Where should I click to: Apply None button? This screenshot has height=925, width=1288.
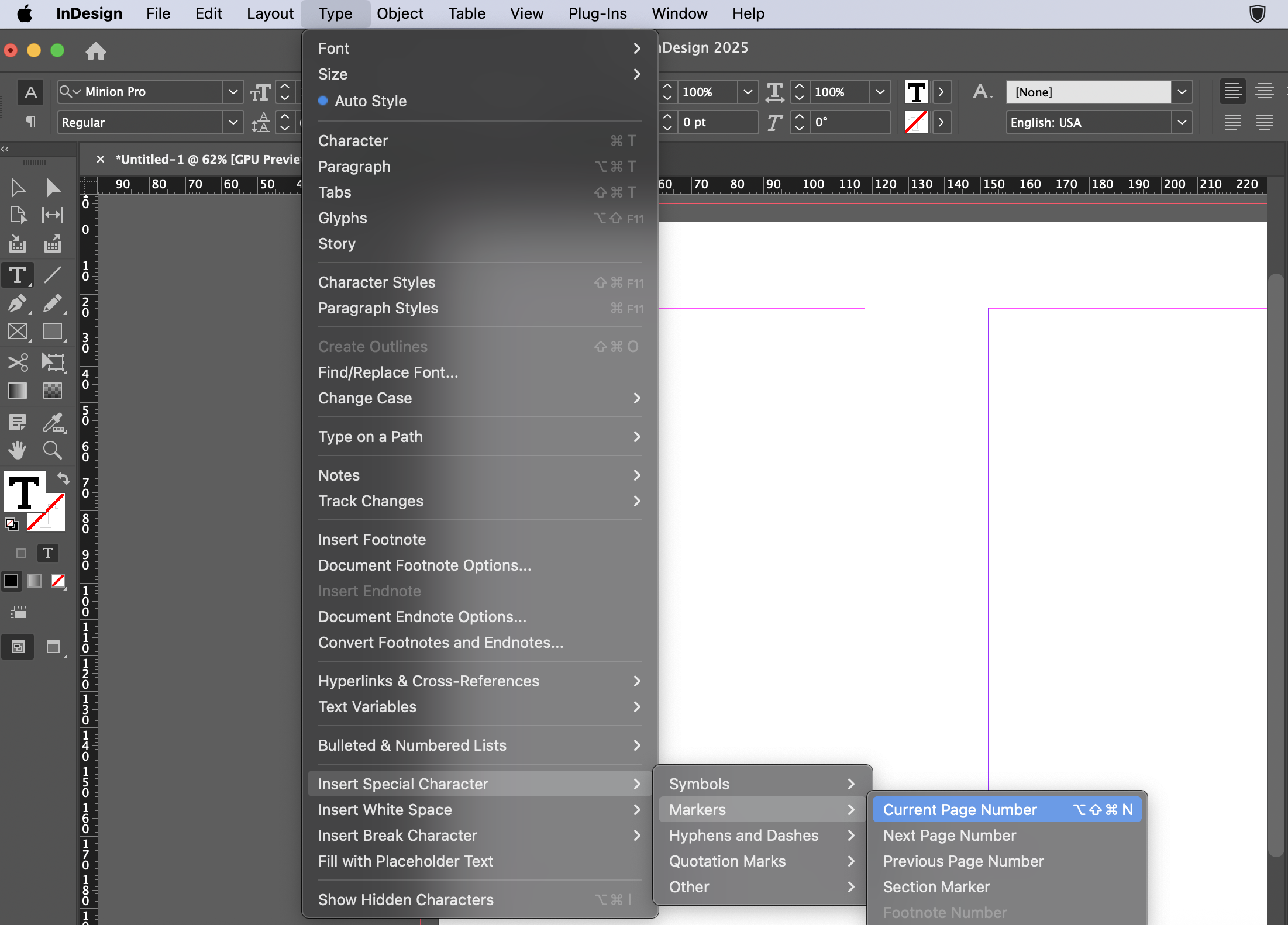58,581
